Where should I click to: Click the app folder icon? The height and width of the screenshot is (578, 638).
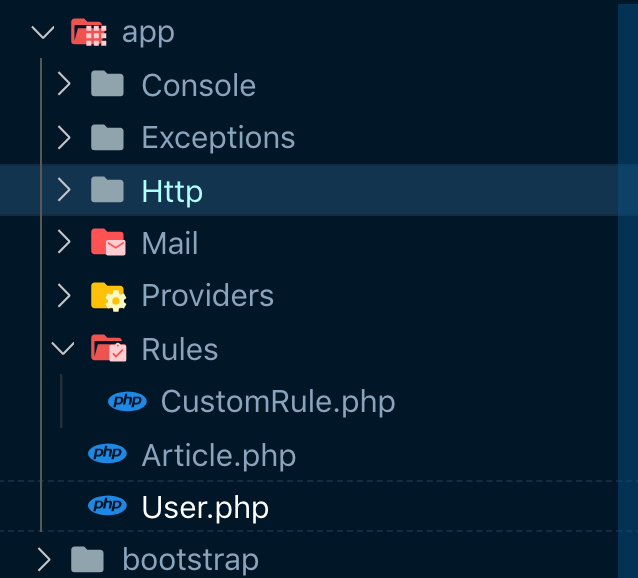[x=89, y=32]
